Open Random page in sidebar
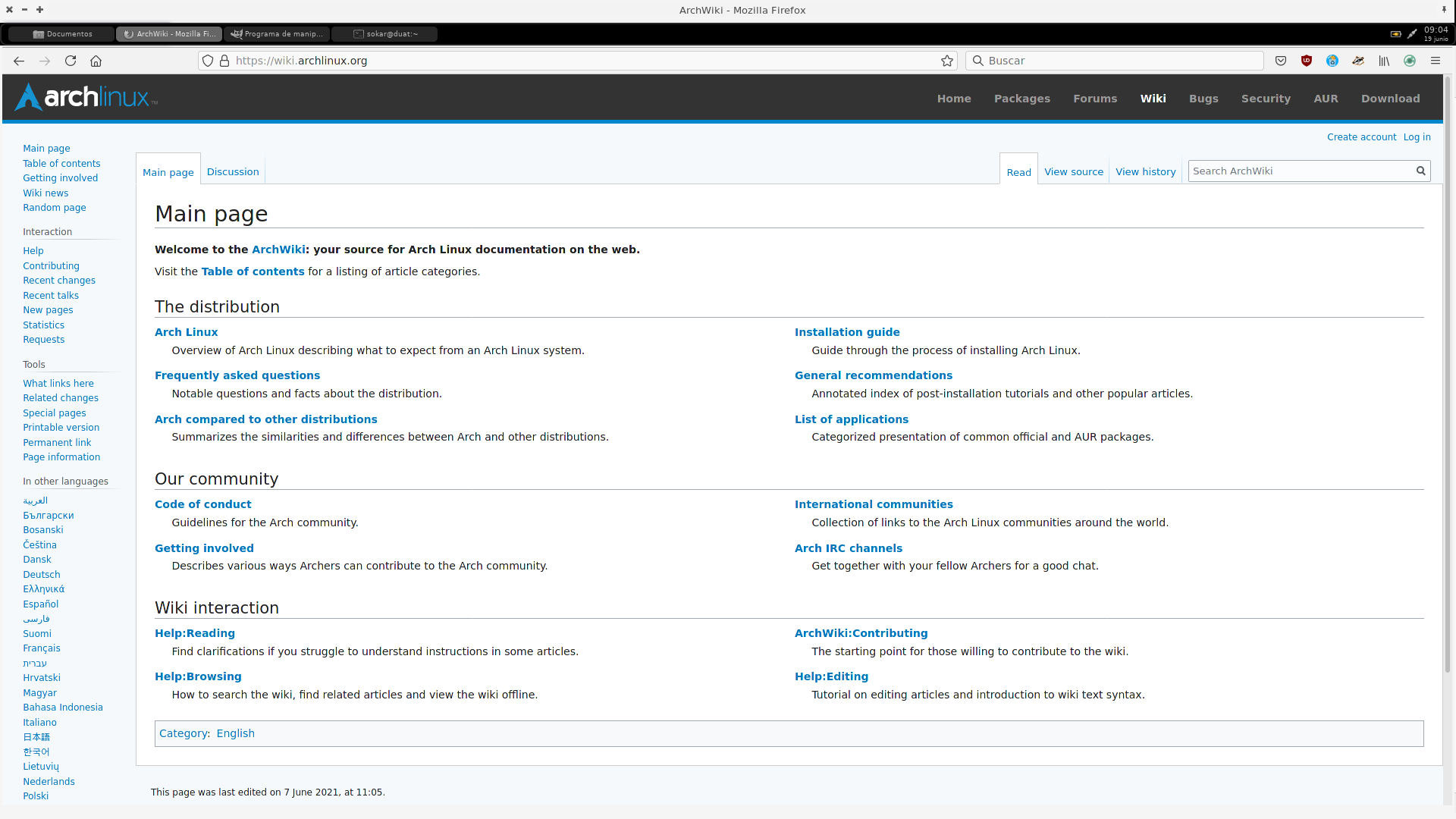Image resolution: width=1456 pixels, height=819 pixels. pyautogui.click(x=55, y=208)
